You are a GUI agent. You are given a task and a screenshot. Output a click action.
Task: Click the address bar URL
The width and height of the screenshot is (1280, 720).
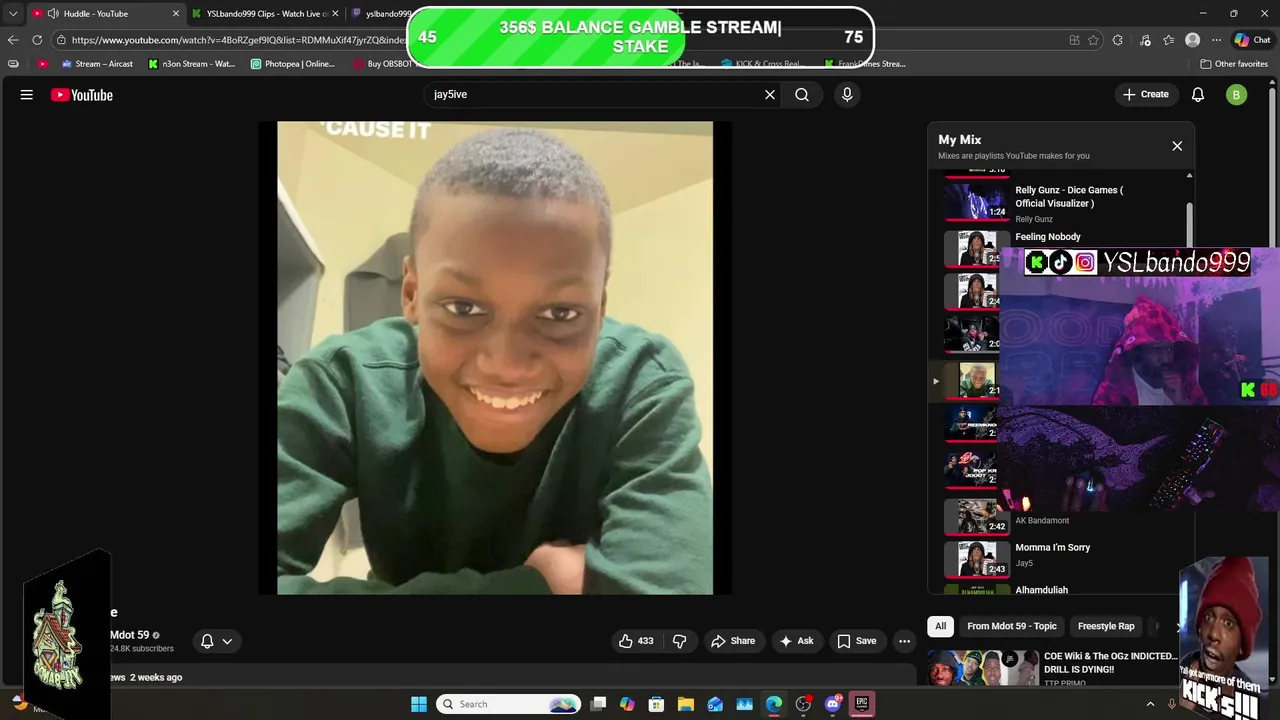coord(240,40)
